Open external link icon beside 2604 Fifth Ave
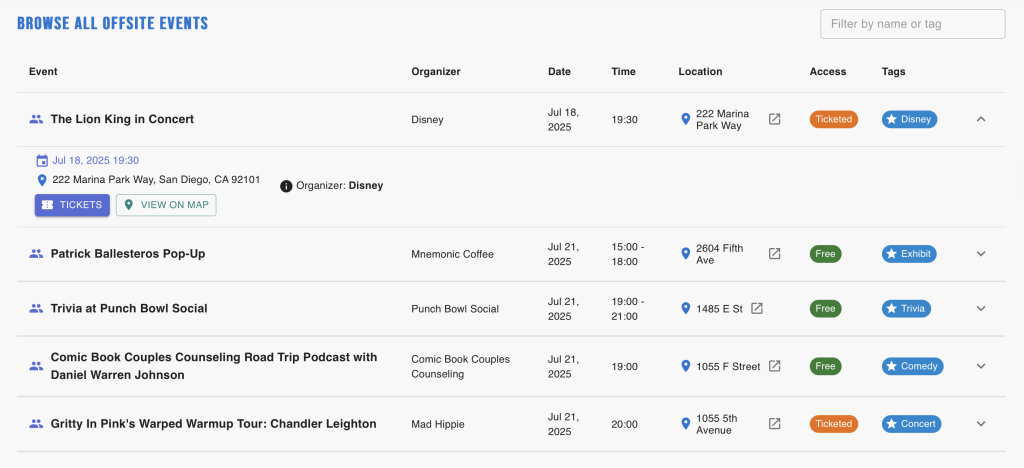The width and height of the screenshot is (1024, 468). [x=774, y=254]
